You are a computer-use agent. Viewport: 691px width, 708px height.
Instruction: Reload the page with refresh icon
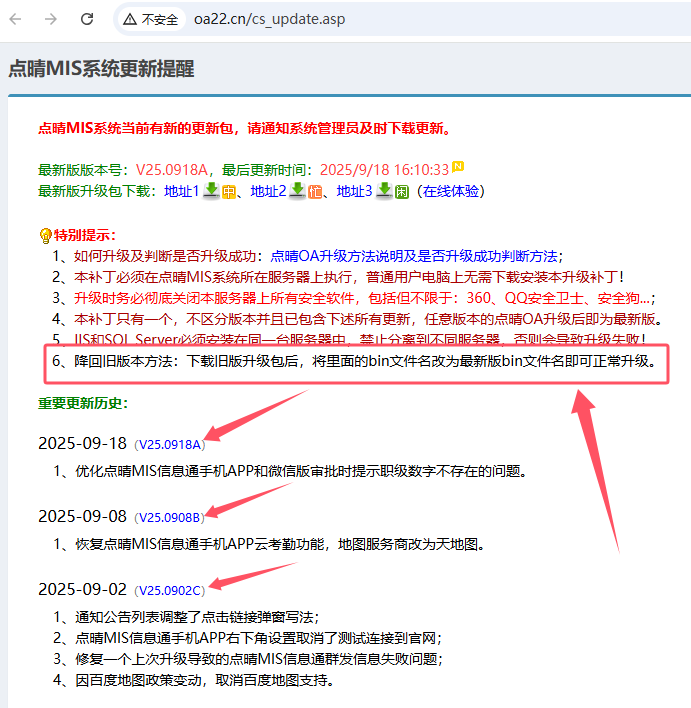(87, 19)
